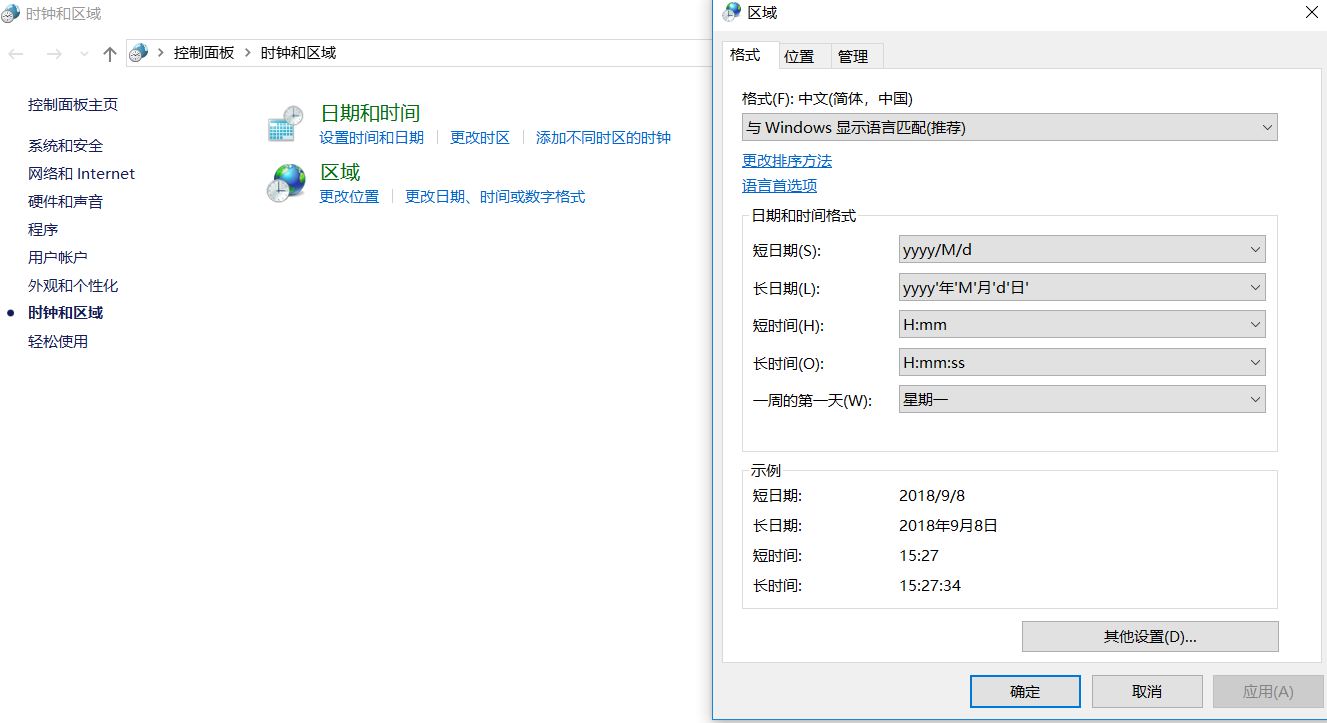Click the address bar Control Panel icon
The image size is (1327, 723).
[x=139, y=53]
